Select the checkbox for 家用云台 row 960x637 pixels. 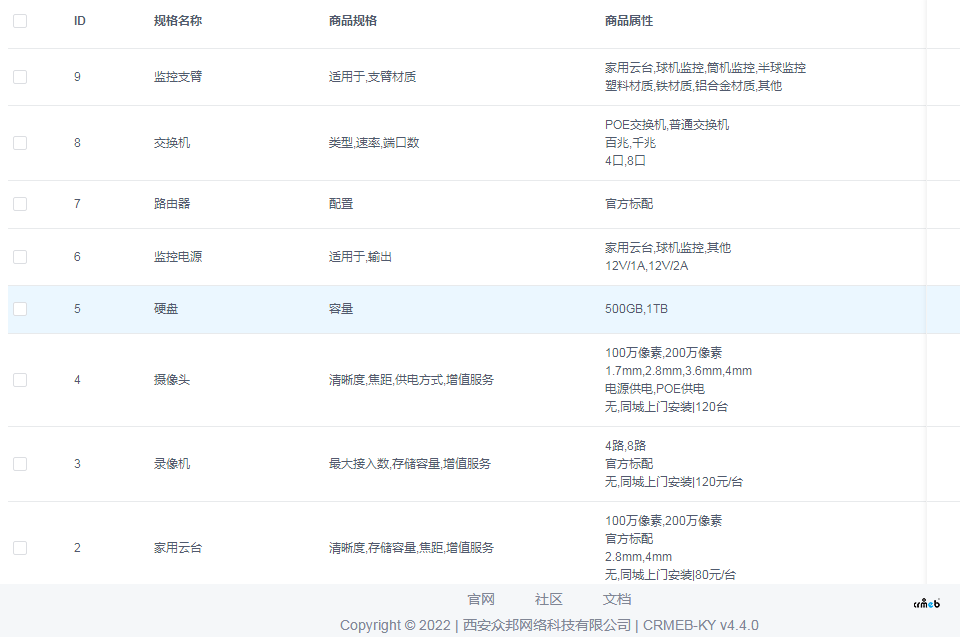(20, 548)
